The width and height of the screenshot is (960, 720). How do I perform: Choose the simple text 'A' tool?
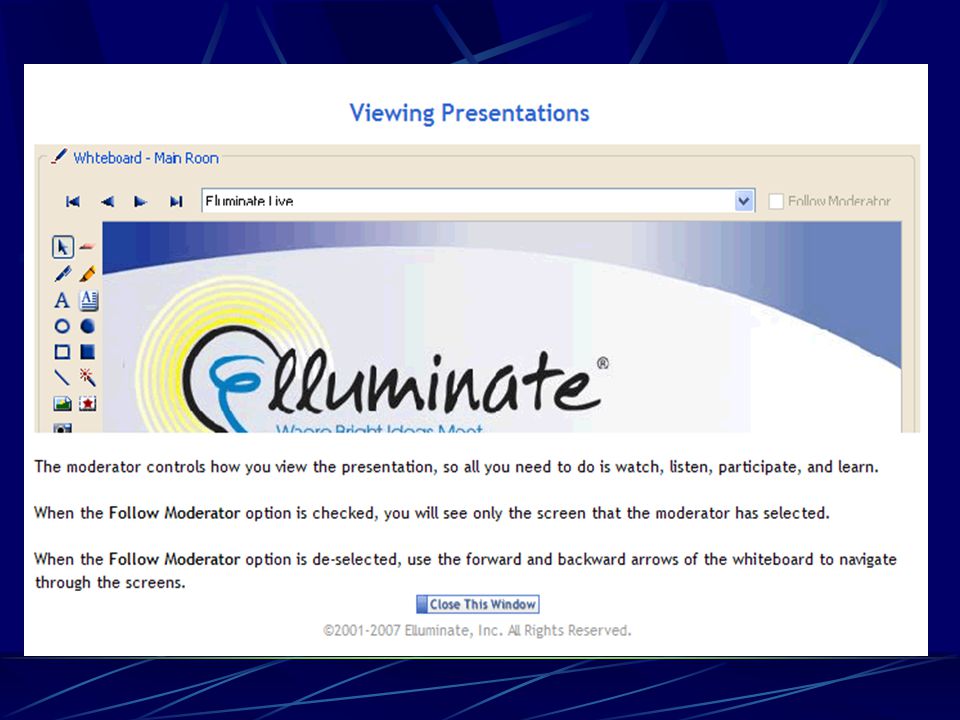(62, 300)
